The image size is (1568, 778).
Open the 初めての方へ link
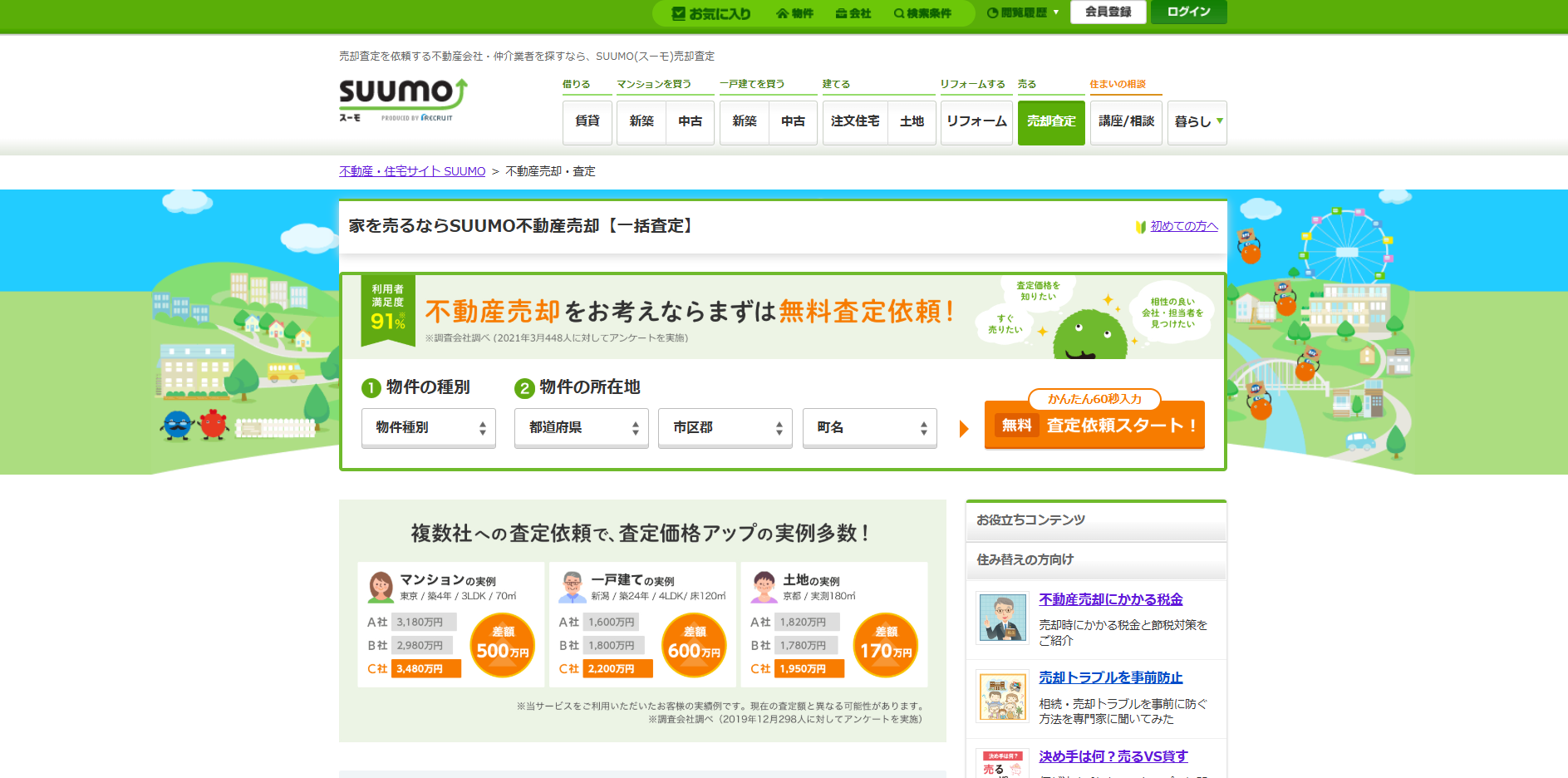click(x=1184, y=226)
